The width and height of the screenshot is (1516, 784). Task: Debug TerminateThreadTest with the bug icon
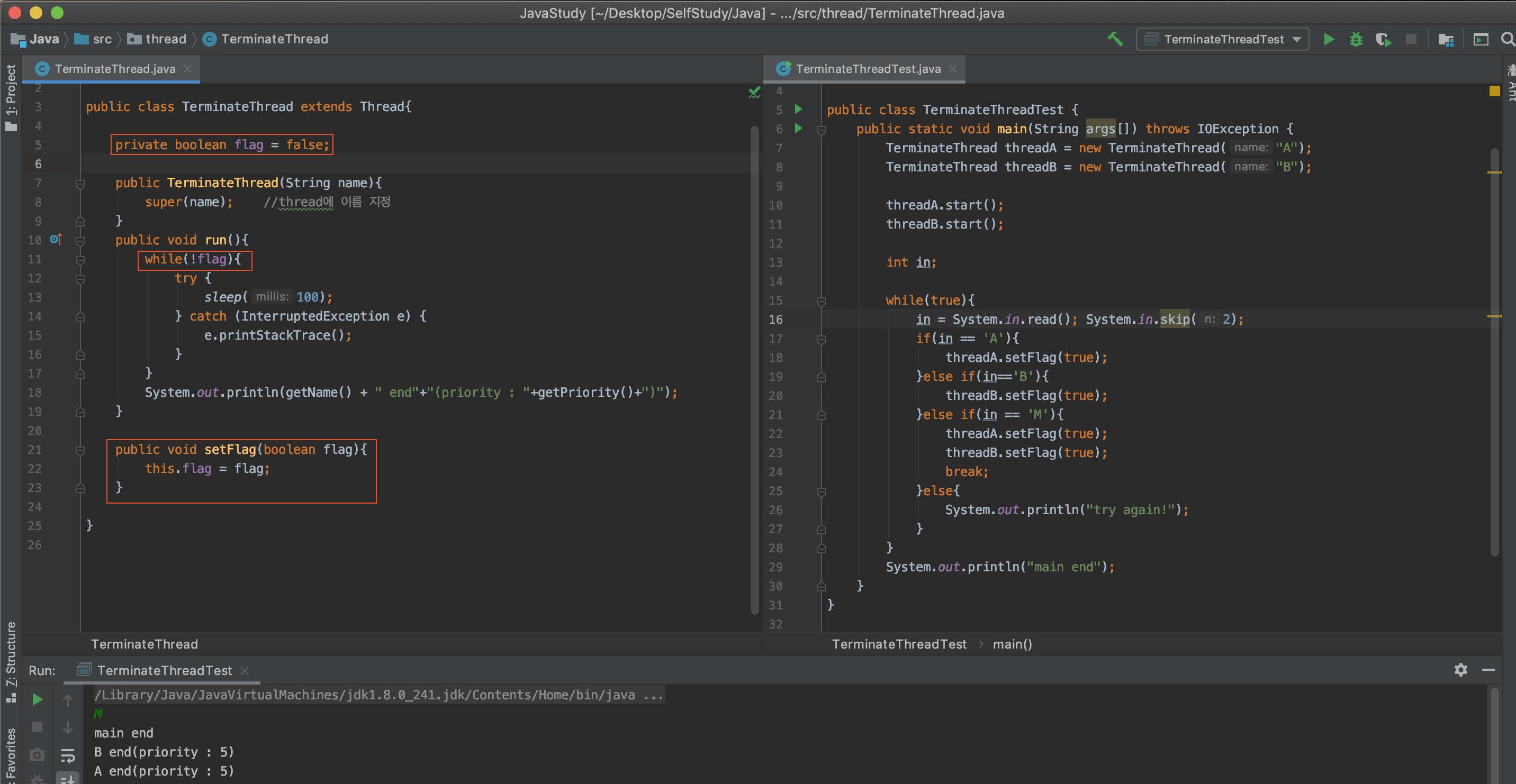(1356, 39)
